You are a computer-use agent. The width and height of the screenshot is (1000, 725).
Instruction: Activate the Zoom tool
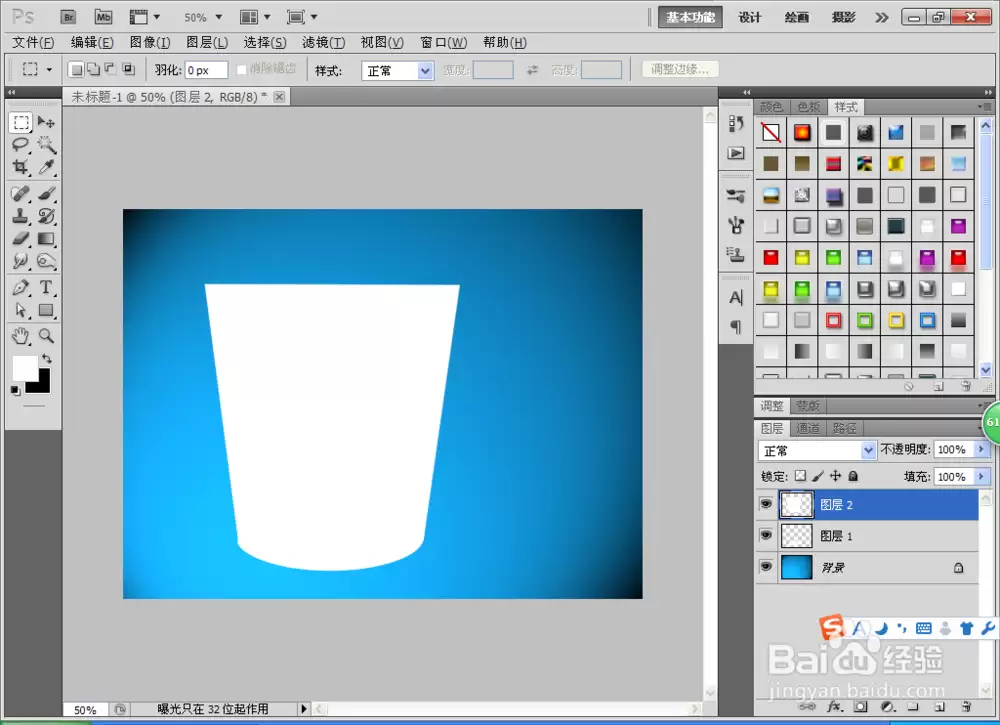[46, 335]
